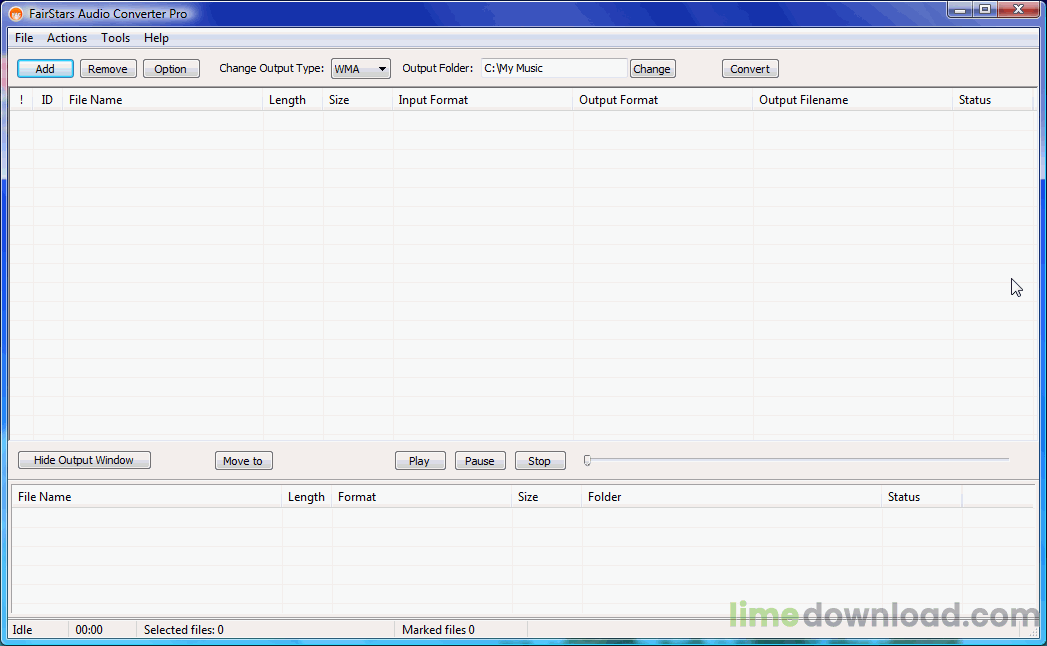This screenshot has width=1047, height=646.
Task: Click the Output Filename column header
Action: [x=853, y=100]
